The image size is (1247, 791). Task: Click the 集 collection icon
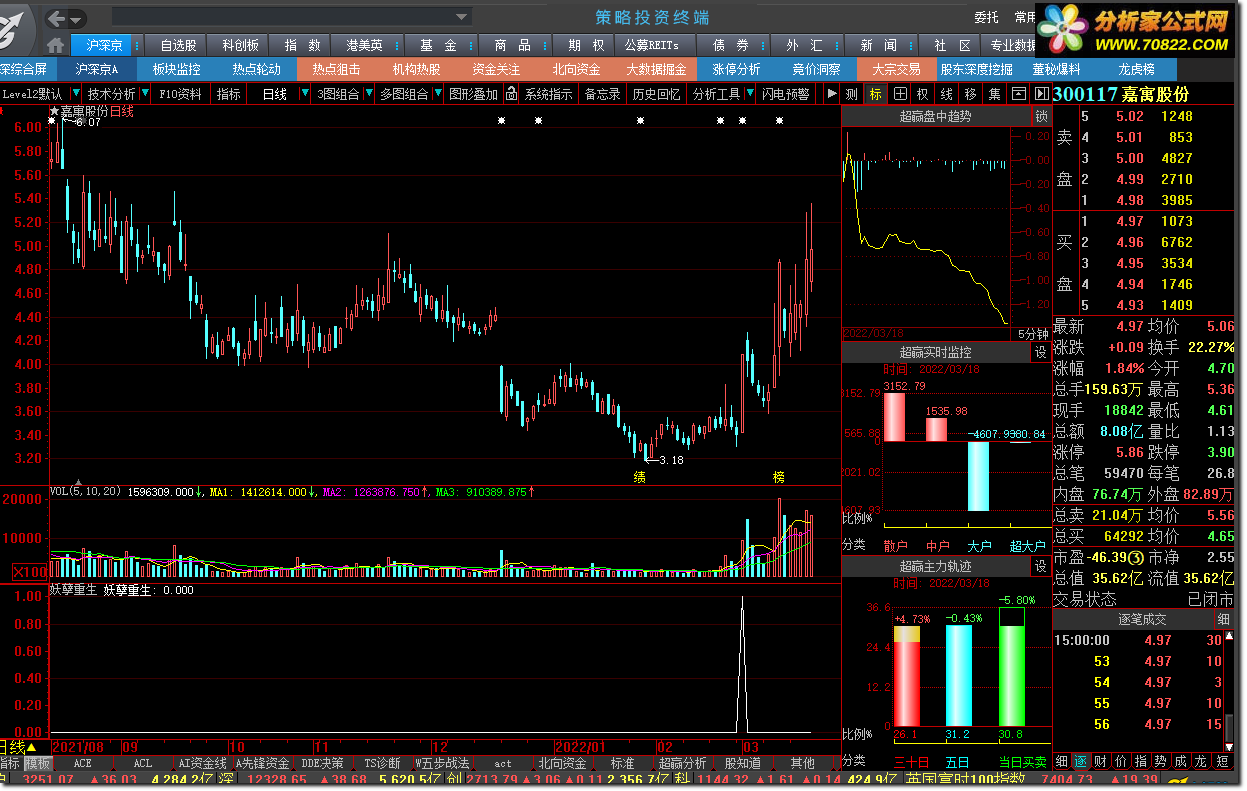(994, 94)
